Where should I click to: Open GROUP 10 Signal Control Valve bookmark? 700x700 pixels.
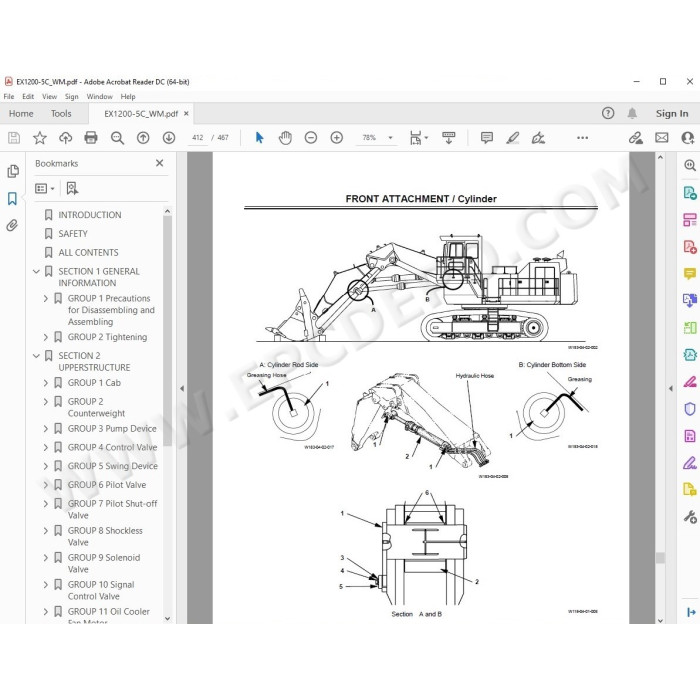101,590
